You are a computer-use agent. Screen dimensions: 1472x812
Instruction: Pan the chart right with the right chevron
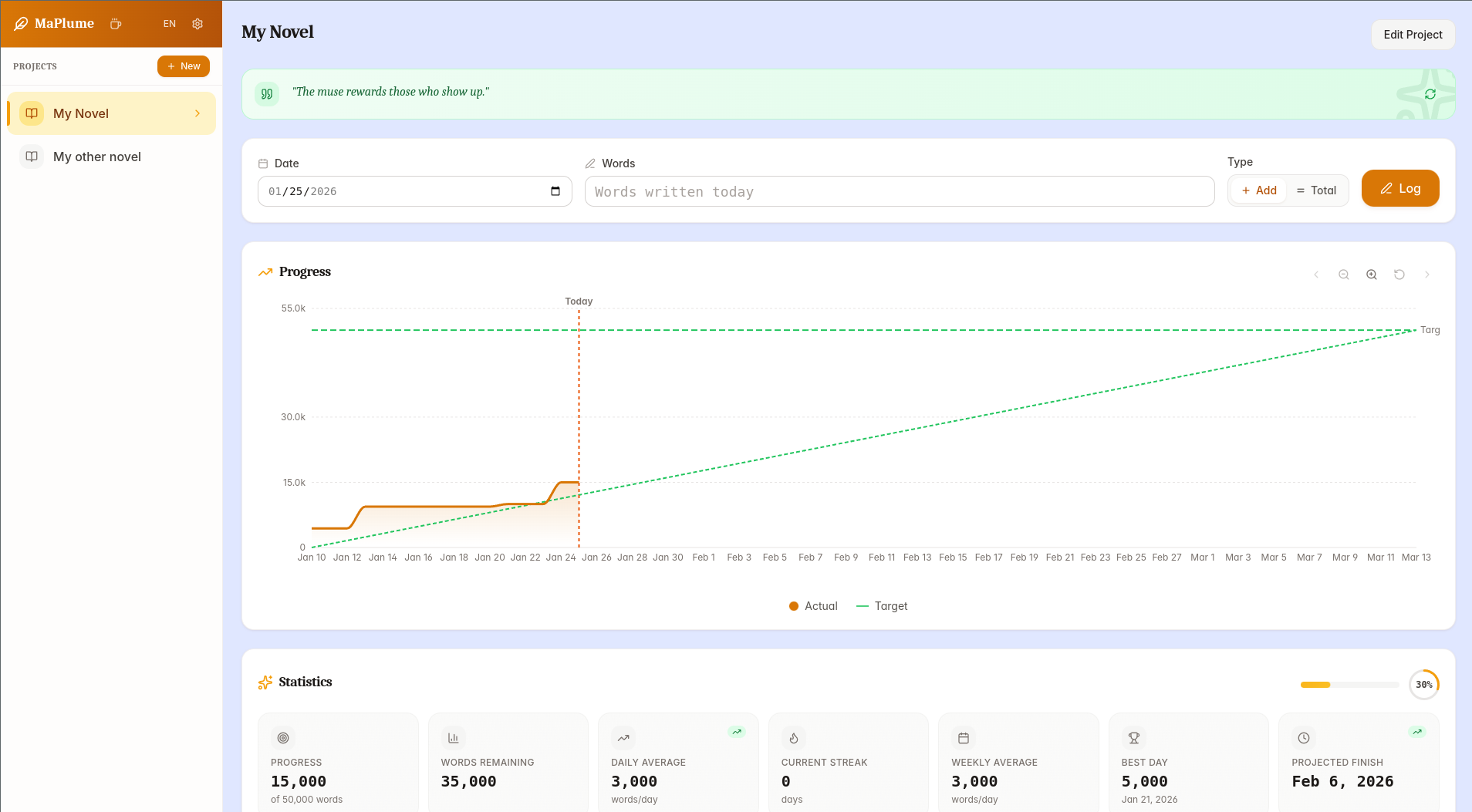[1427, 275]
